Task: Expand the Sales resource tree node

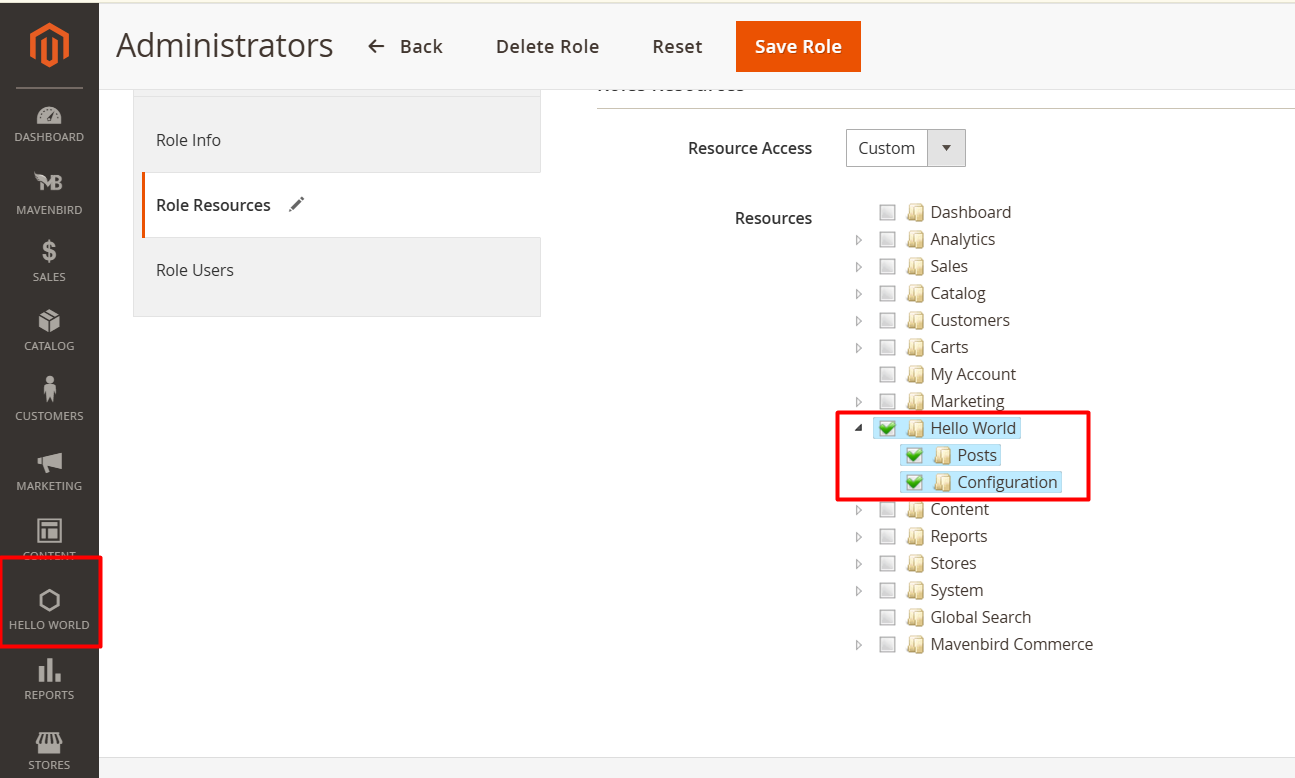Action: (x=858, y=267)
